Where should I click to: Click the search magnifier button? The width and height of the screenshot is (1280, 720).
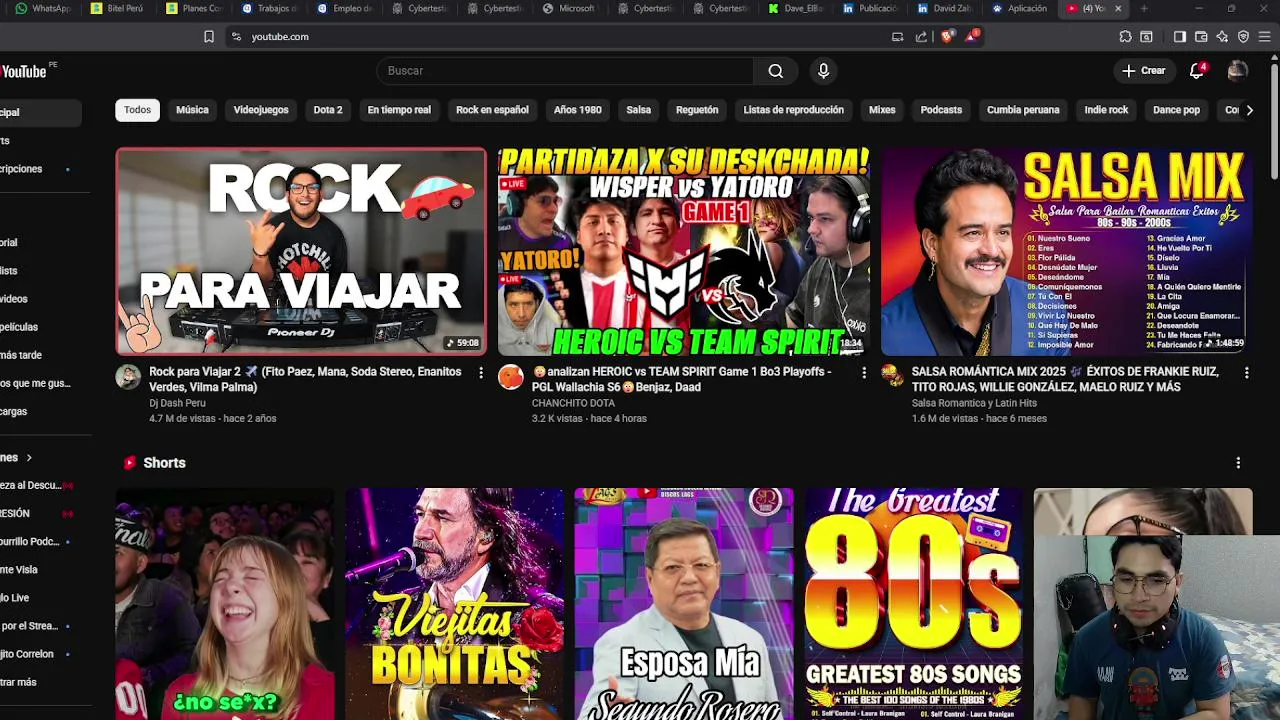[x=775, y=71]
